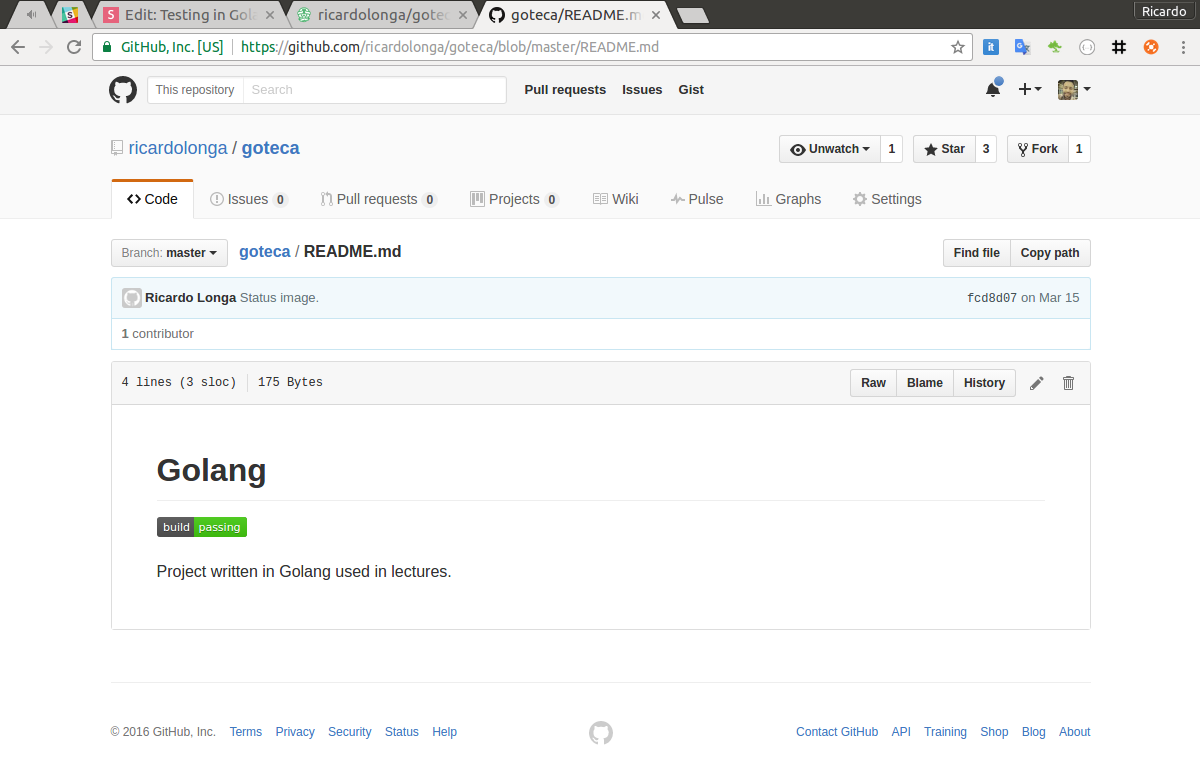Click the orange round extension icon
Image resolution: width=1200 pixels, height=775 pixels.
point(1151,47)
